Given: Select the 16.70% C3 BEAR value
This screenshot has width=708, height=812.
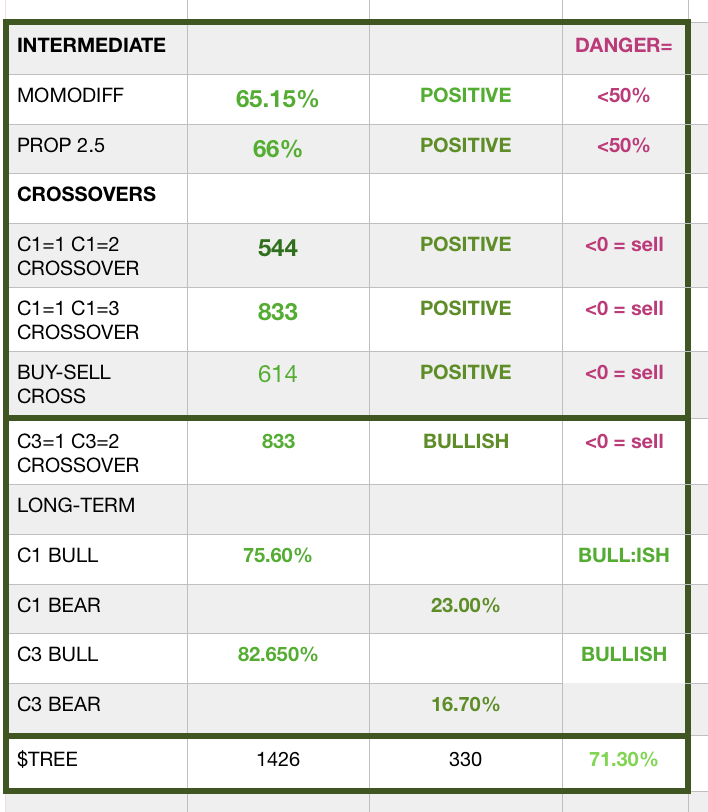Looking at the screenshot, I should click(x=465, y=705).
